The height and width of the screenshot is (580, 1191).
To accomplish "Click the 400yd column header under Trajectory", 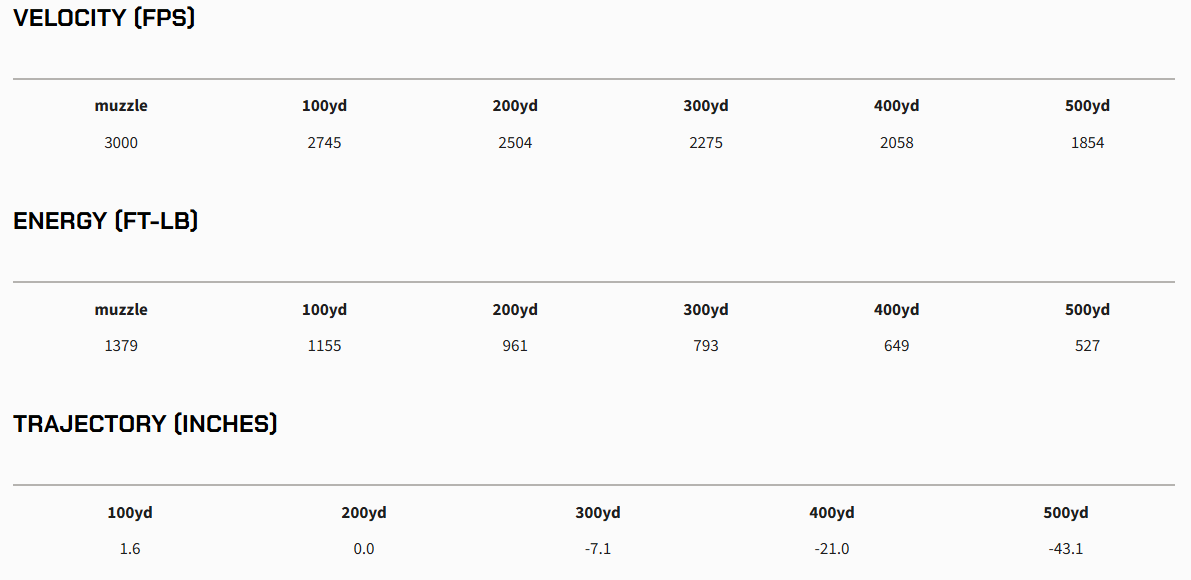I will [832, 513].
